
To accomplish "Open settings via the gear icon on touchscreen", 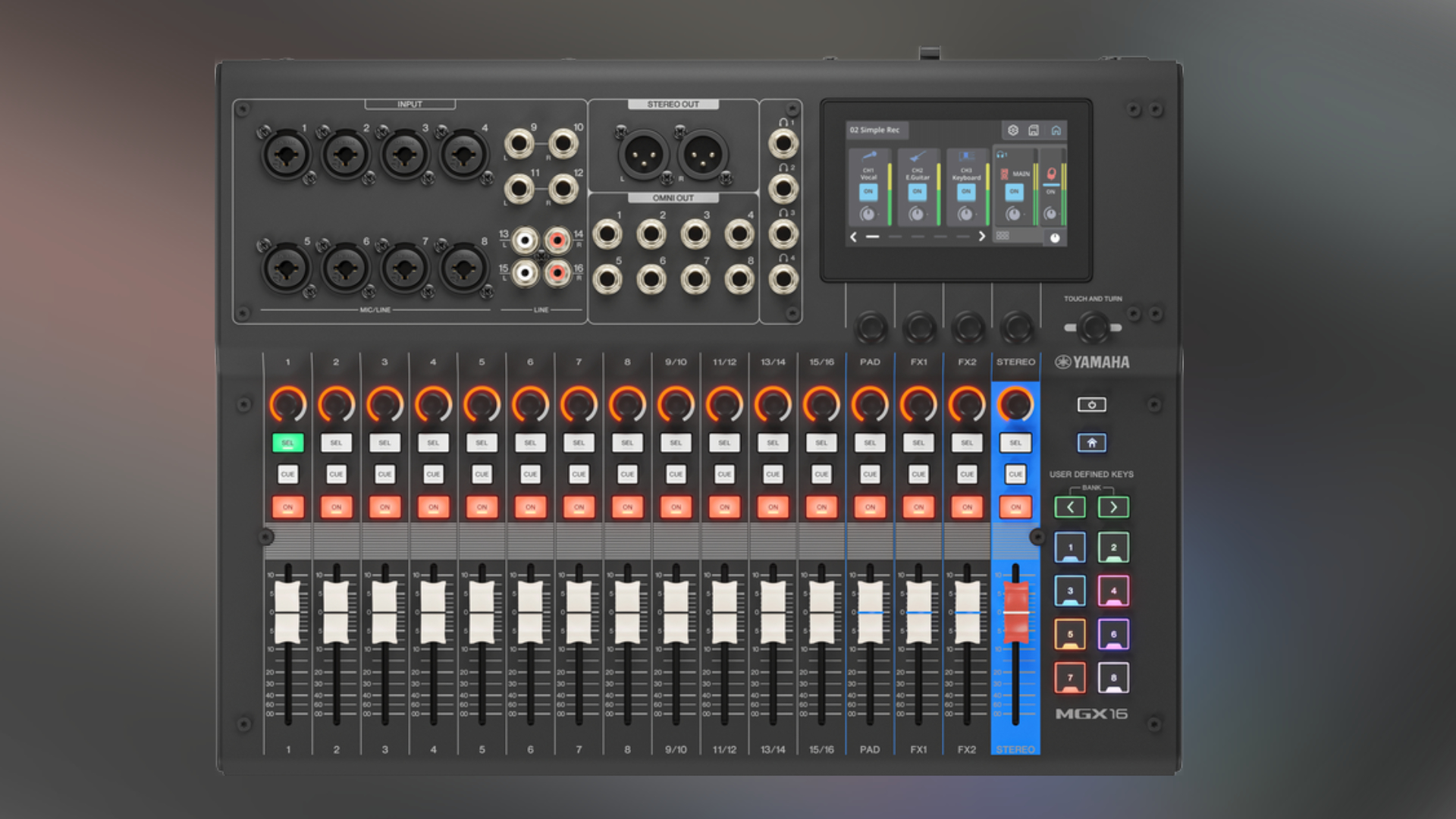I will tap(1012, 130).
